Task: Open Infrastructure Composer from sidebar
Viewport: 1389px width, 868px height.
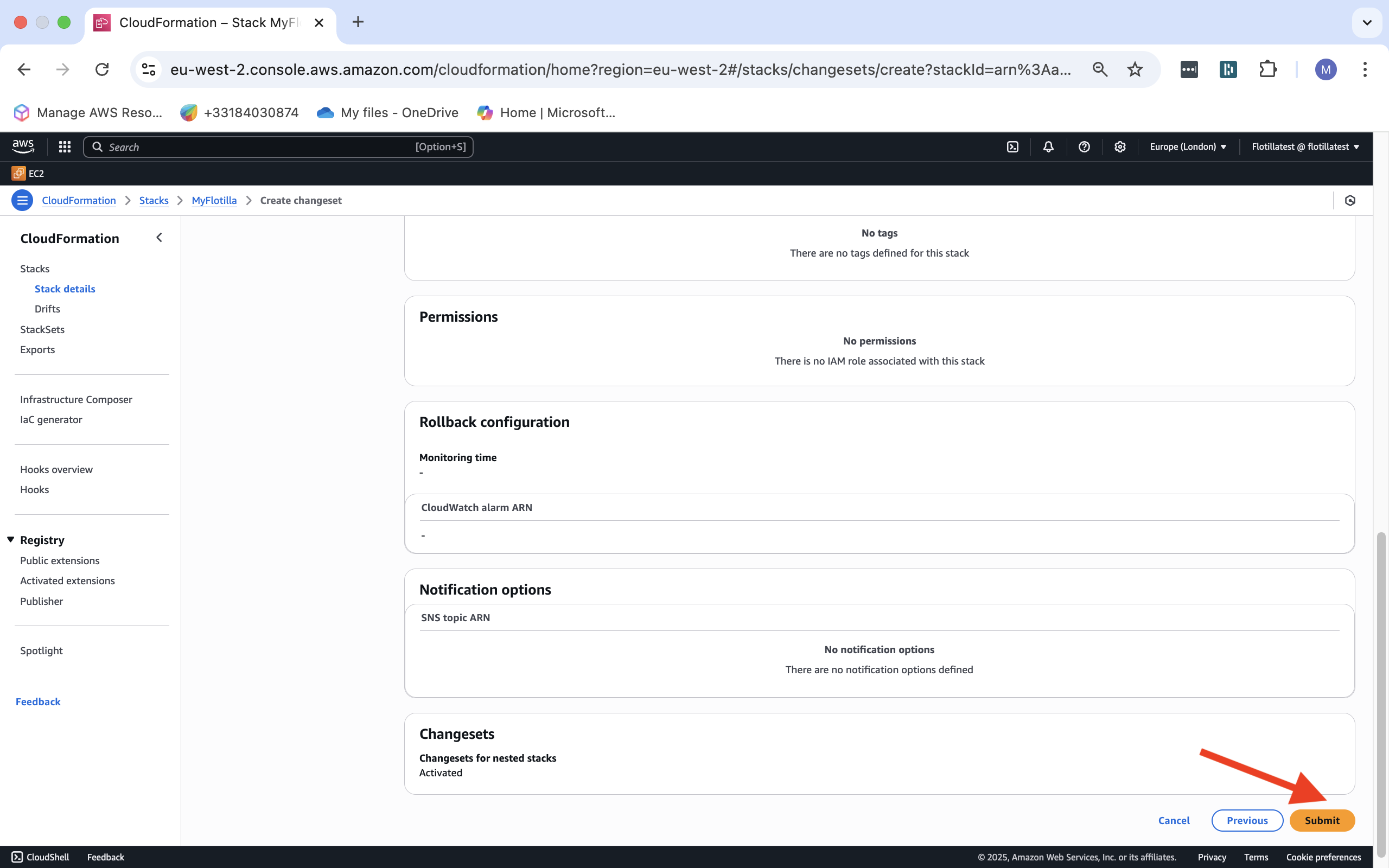Action: pyautogui.click(x=76, y=400)
